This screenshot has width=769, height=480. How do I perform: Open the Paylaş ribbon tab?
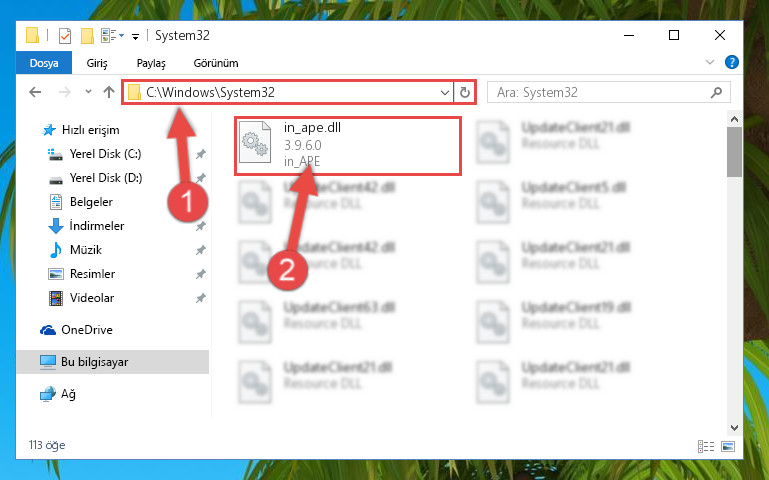click(x=151, y=63)
